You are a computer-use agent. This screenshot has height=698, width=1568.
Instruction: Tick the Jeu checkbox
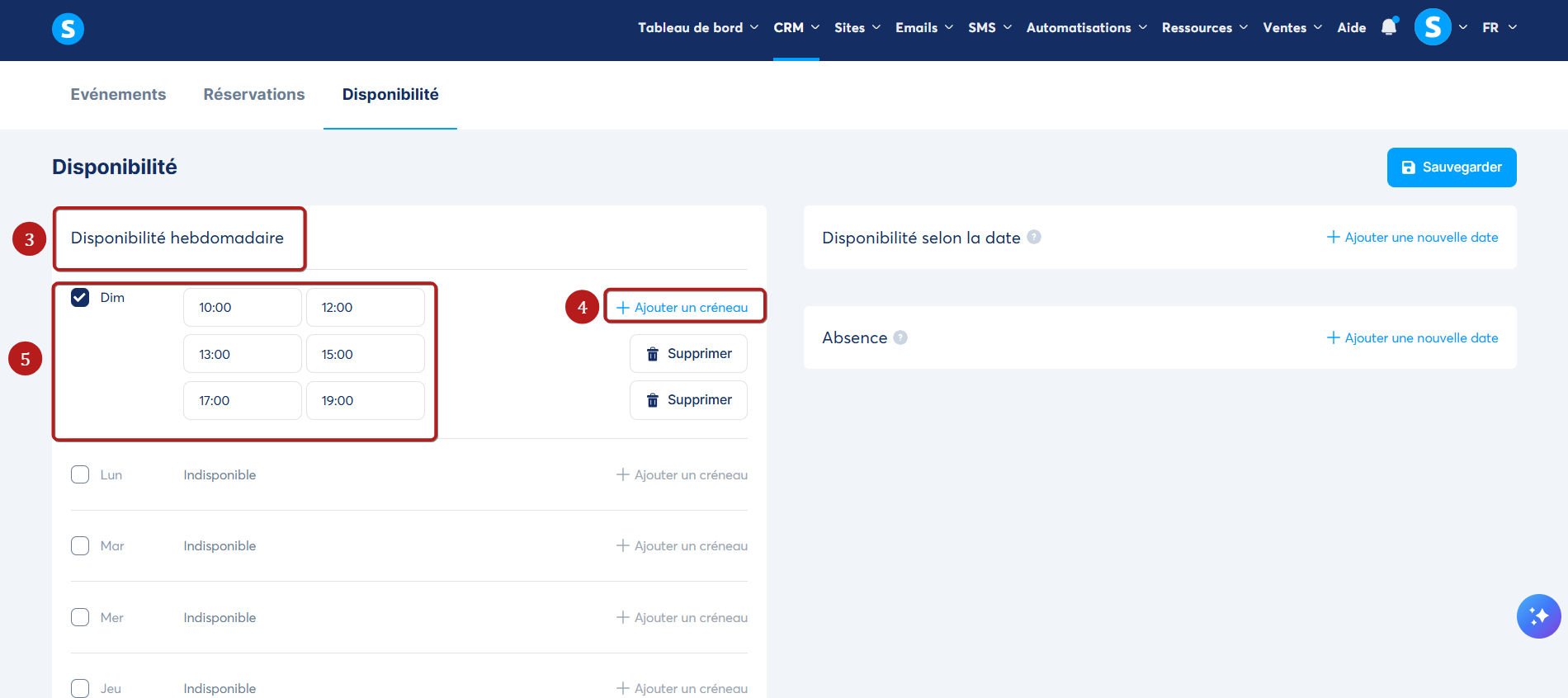pos(80,688)
